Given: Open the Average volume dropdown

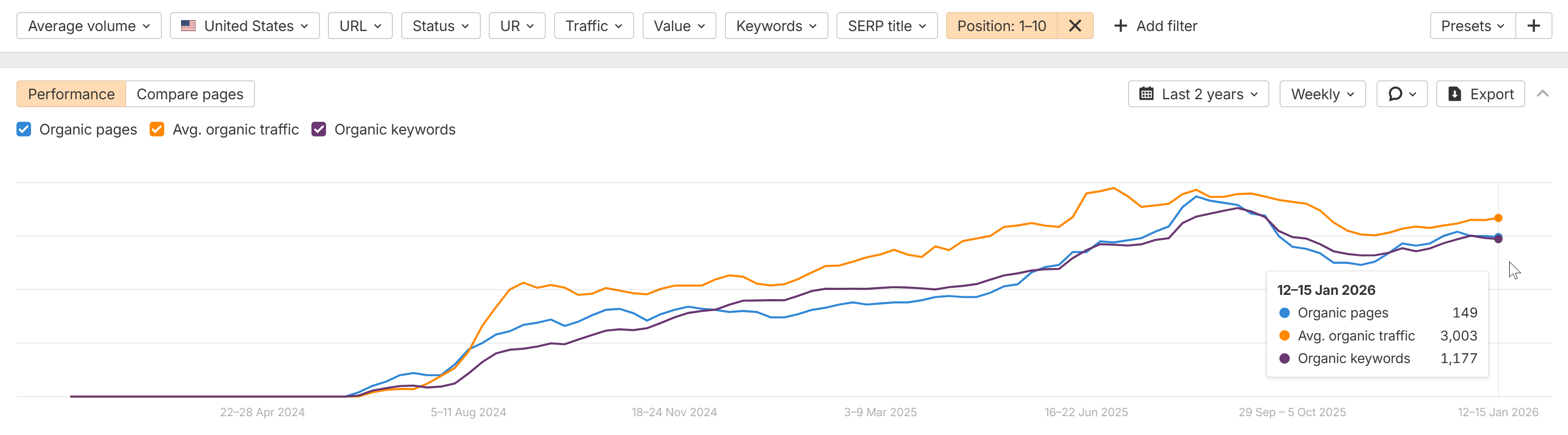Looking at the screenshot, I should (x=89, y=26).
